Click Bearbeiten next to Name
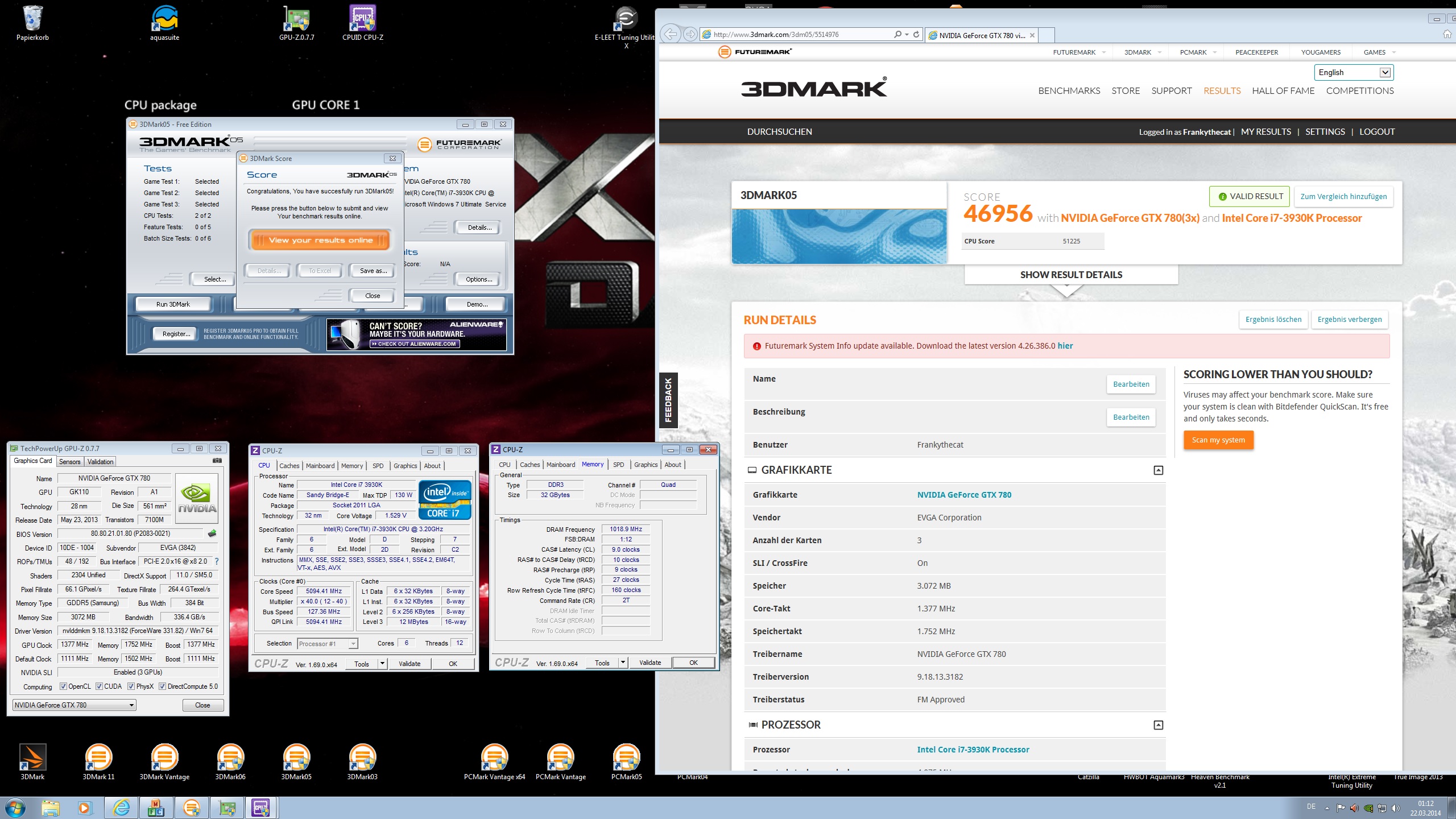Viewport: 1456px width, 819px height. click(1131, 384)
